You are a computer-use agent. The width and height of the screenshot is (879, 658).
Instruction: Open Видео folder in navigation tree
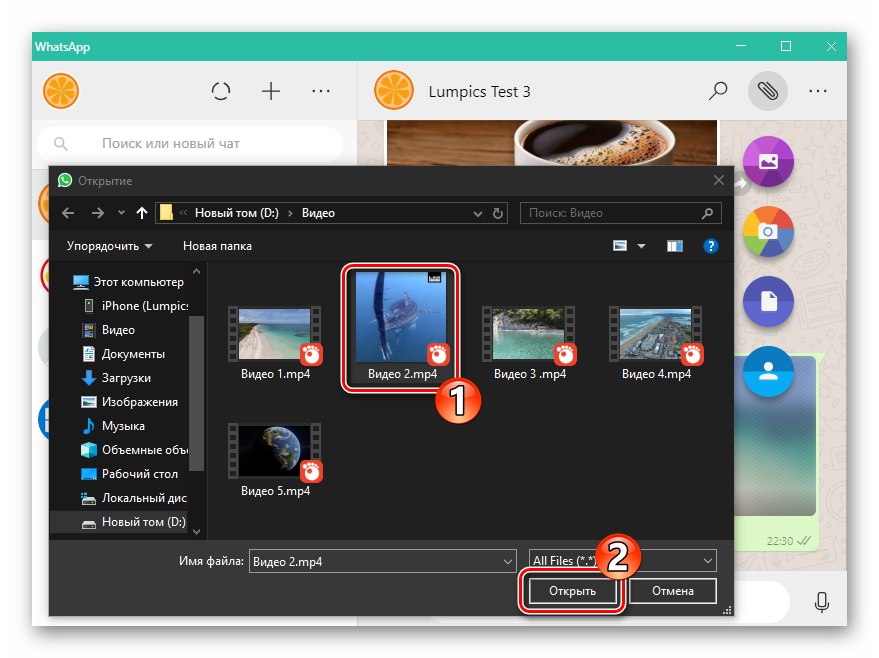coord(109,330)
